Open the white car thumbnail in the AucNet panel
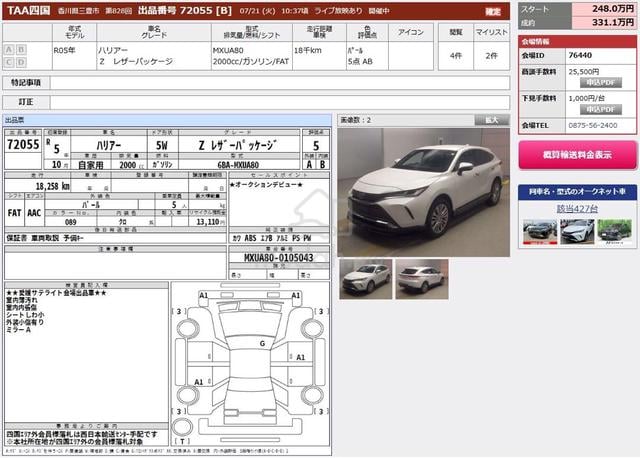The height and width of the screenshot is (458, 640). point(577,231)
